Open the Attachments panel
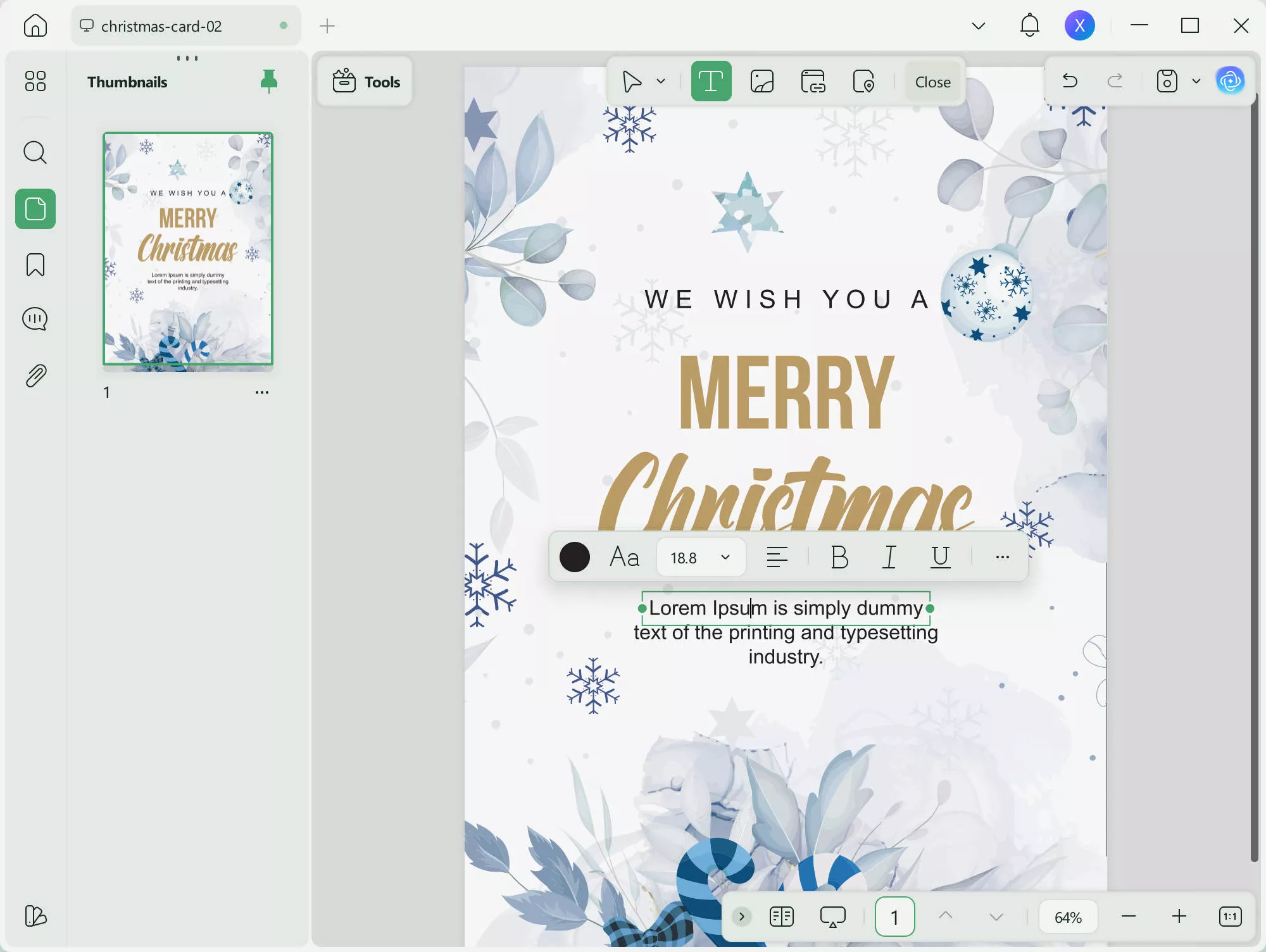1266x952 pixels. point(35,376)
